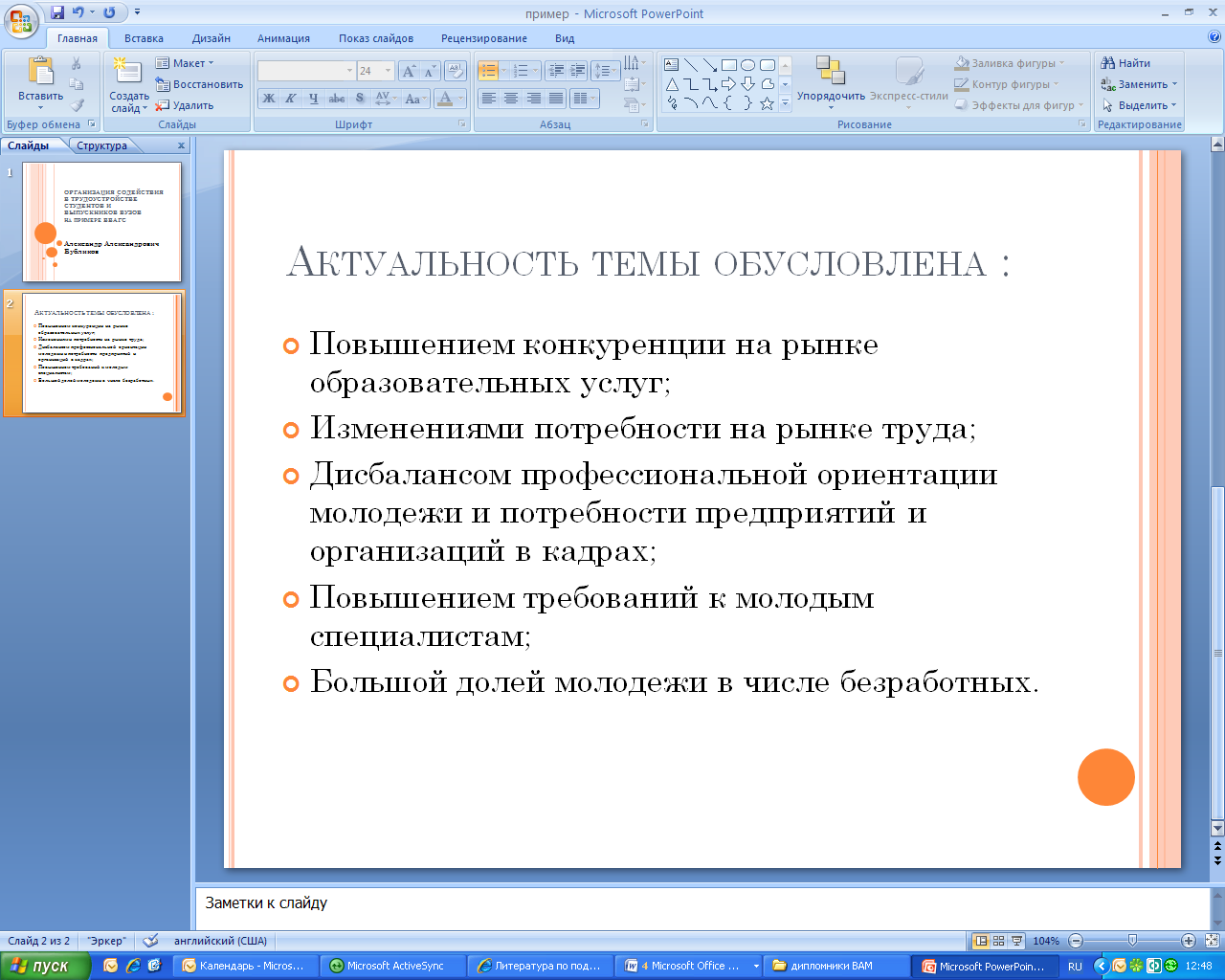Align text left
This screenshot has height=980, width=1225.
tap(488, 99)
